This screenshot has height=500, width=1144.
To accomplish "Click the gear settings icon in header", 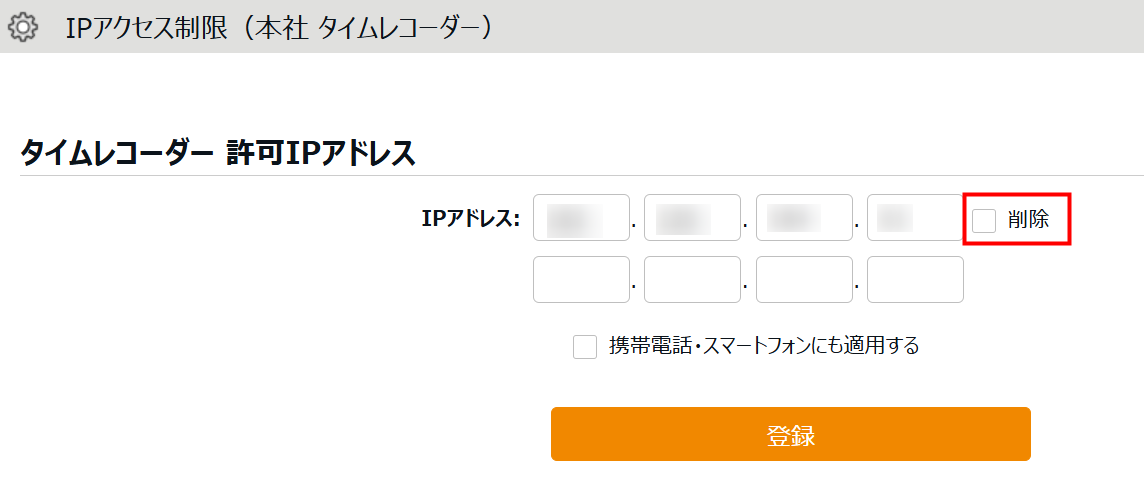I will [22, 27].
